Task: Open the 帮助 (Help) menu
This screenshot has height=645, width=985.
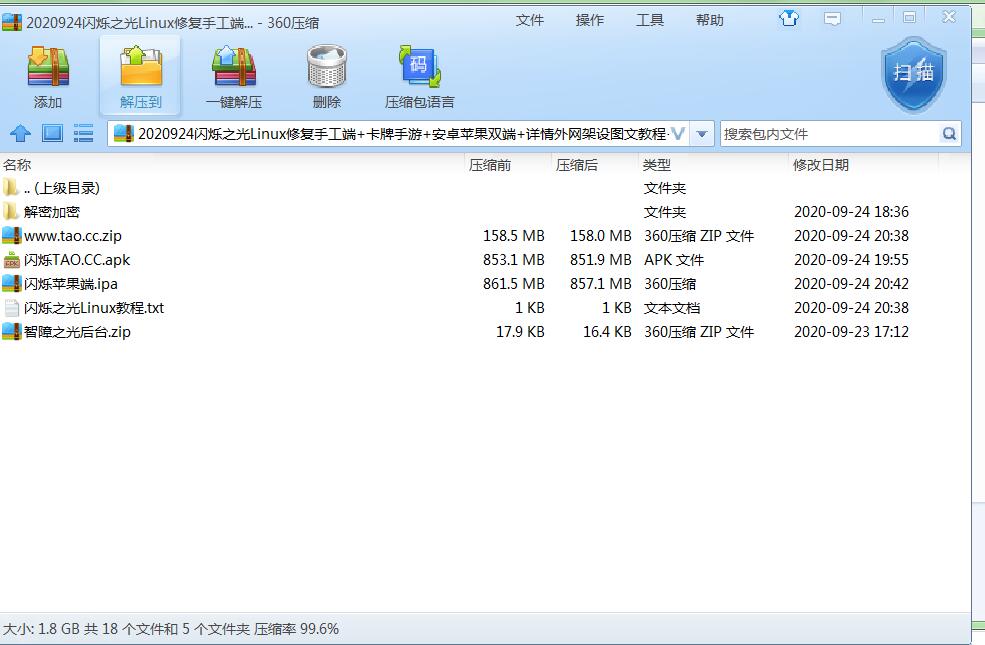Action: (x=709, y=20)
